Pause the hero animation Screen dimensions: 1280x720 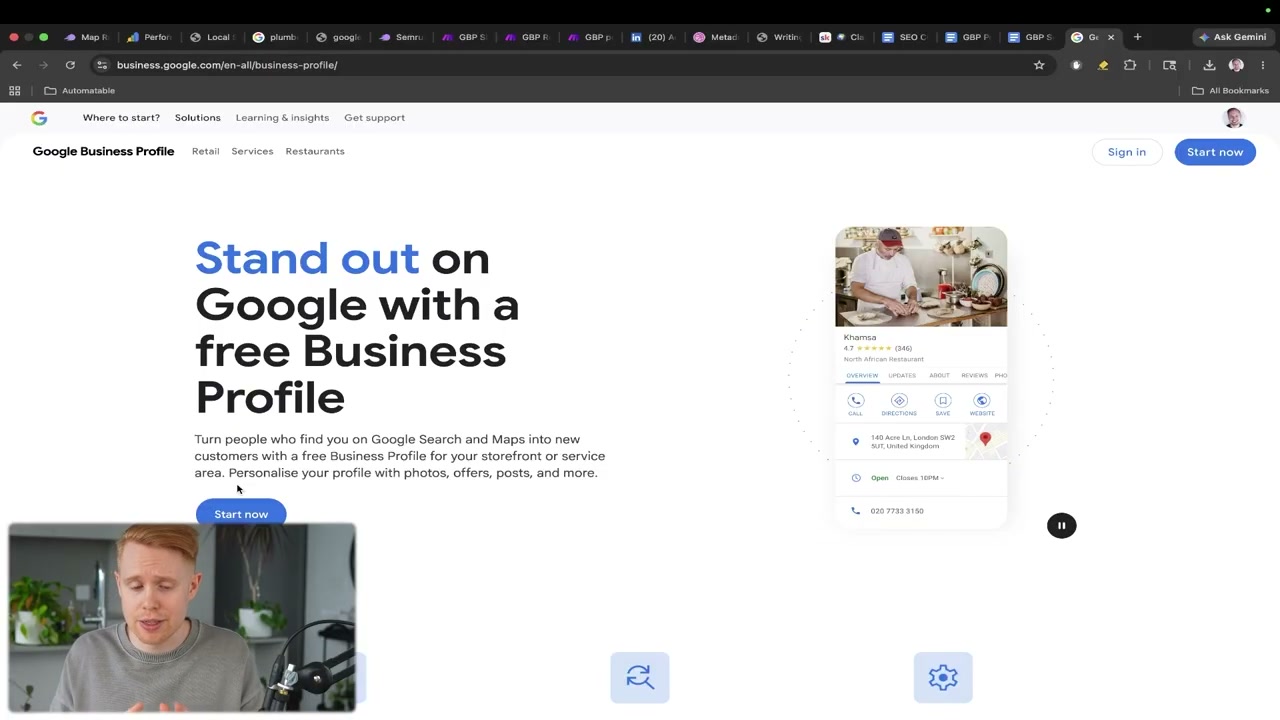click(x=1062, y=526)
